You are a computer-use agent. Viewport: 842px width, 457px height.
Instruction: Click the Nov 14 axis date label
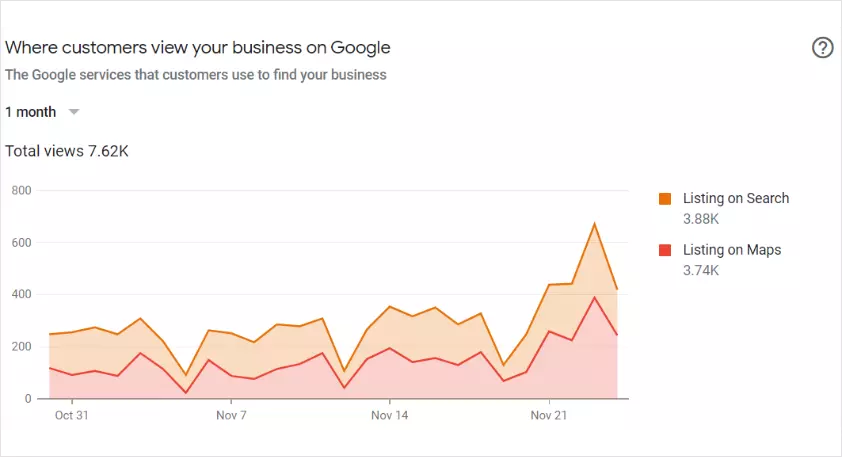click(389, 415)
